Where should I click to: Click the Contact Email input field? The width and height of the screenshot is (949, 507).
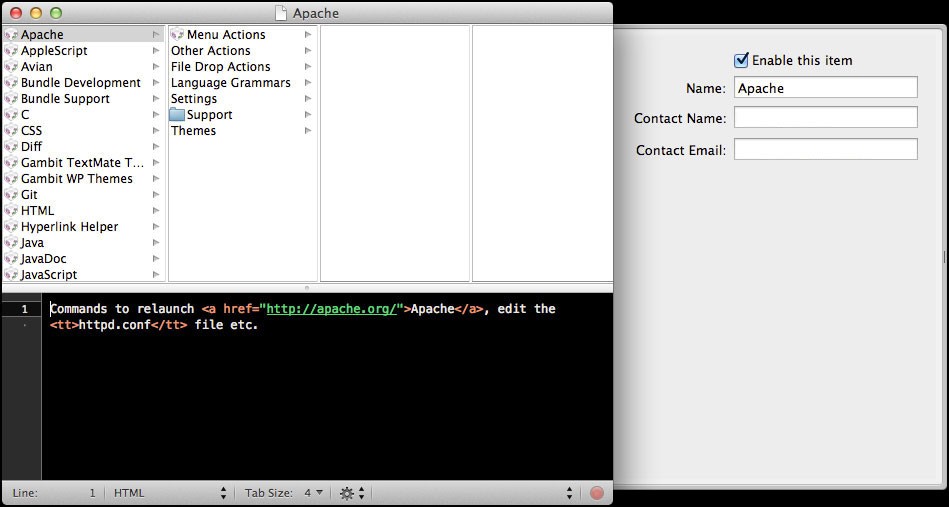coord(826,149)
